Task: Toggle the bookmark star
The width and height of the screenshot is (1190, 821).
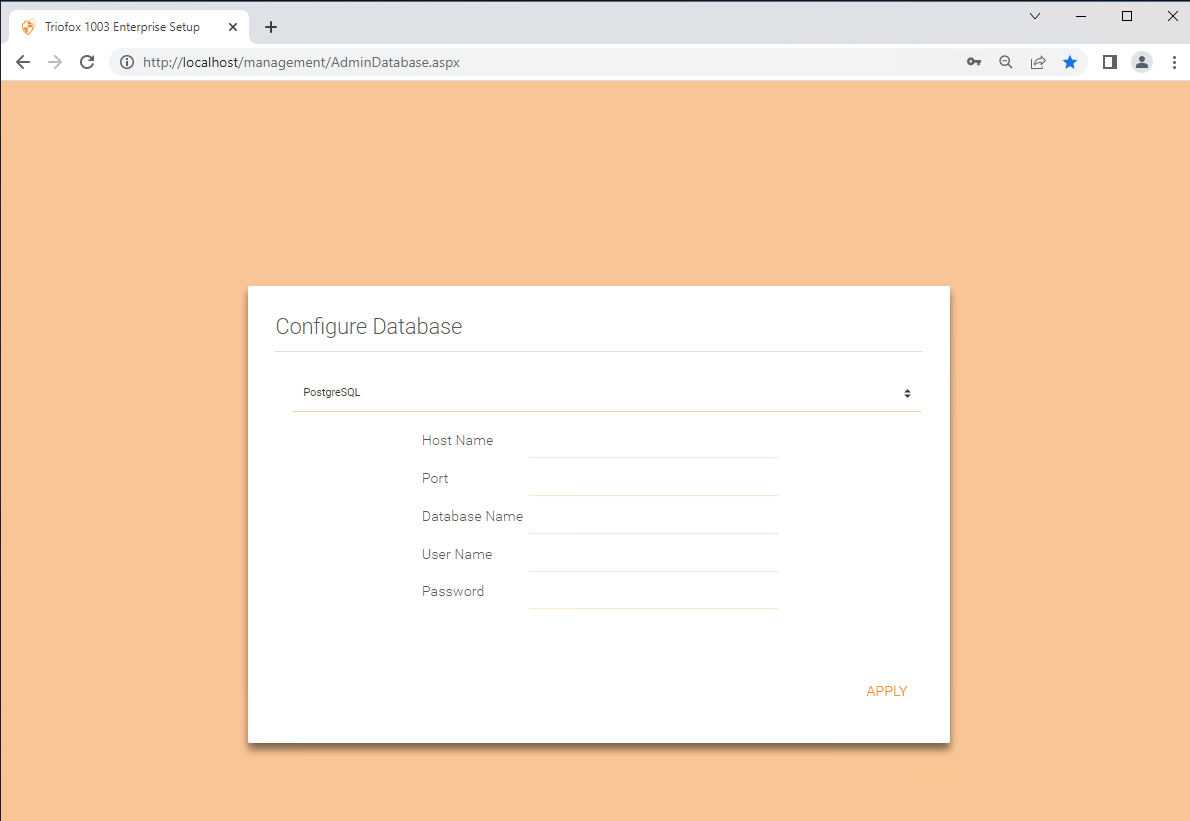Action: [x=1070, y=62]
